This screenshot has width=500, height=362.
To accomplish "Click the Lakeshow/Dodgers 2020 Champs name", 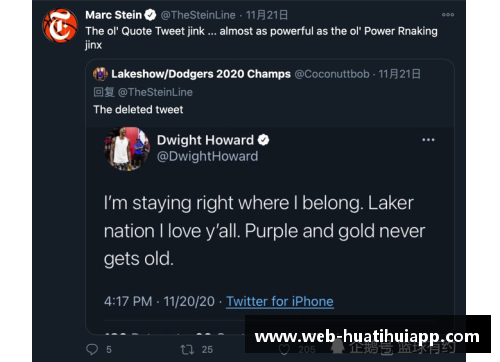I will [201, 74].
